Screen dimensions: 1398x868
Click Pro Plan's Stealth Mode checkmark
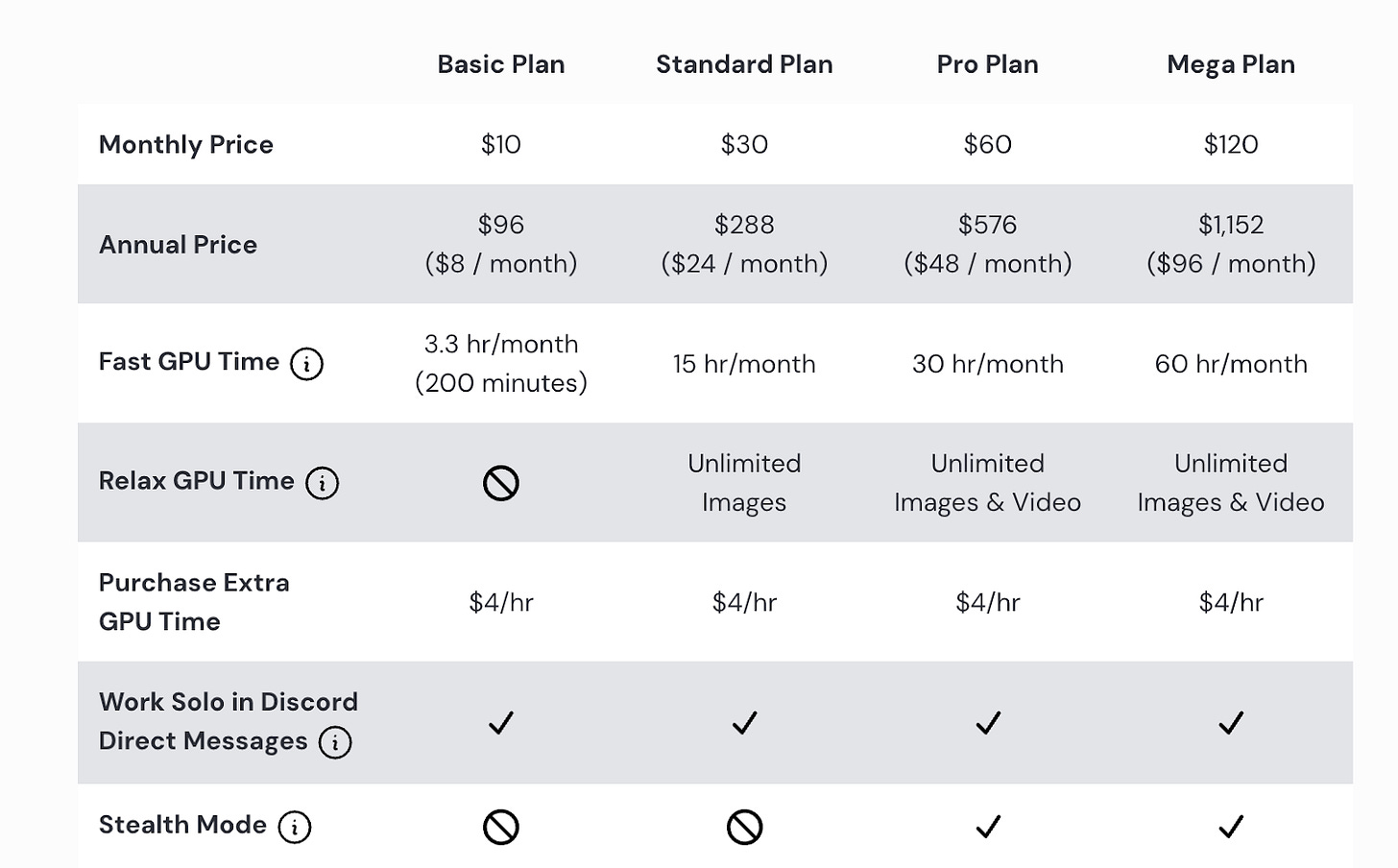pos(988,827)
